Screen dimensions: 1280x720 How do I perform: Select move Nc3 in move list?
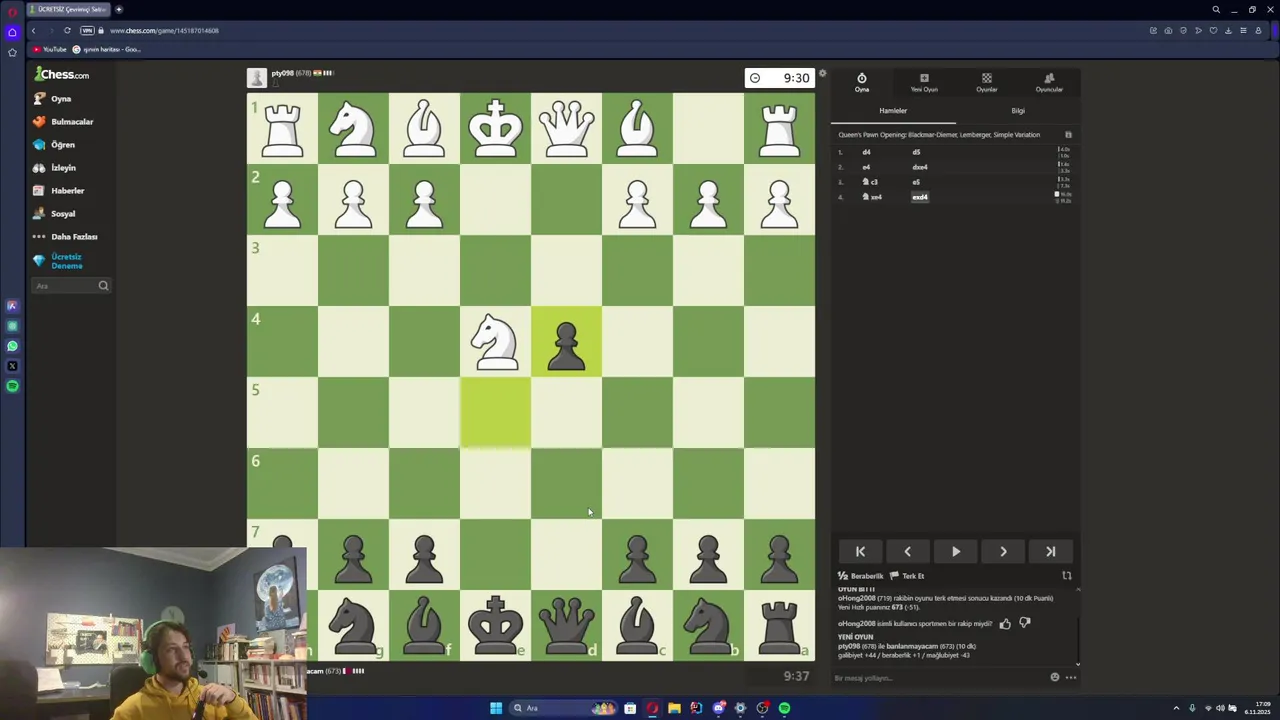click(870, 182)
